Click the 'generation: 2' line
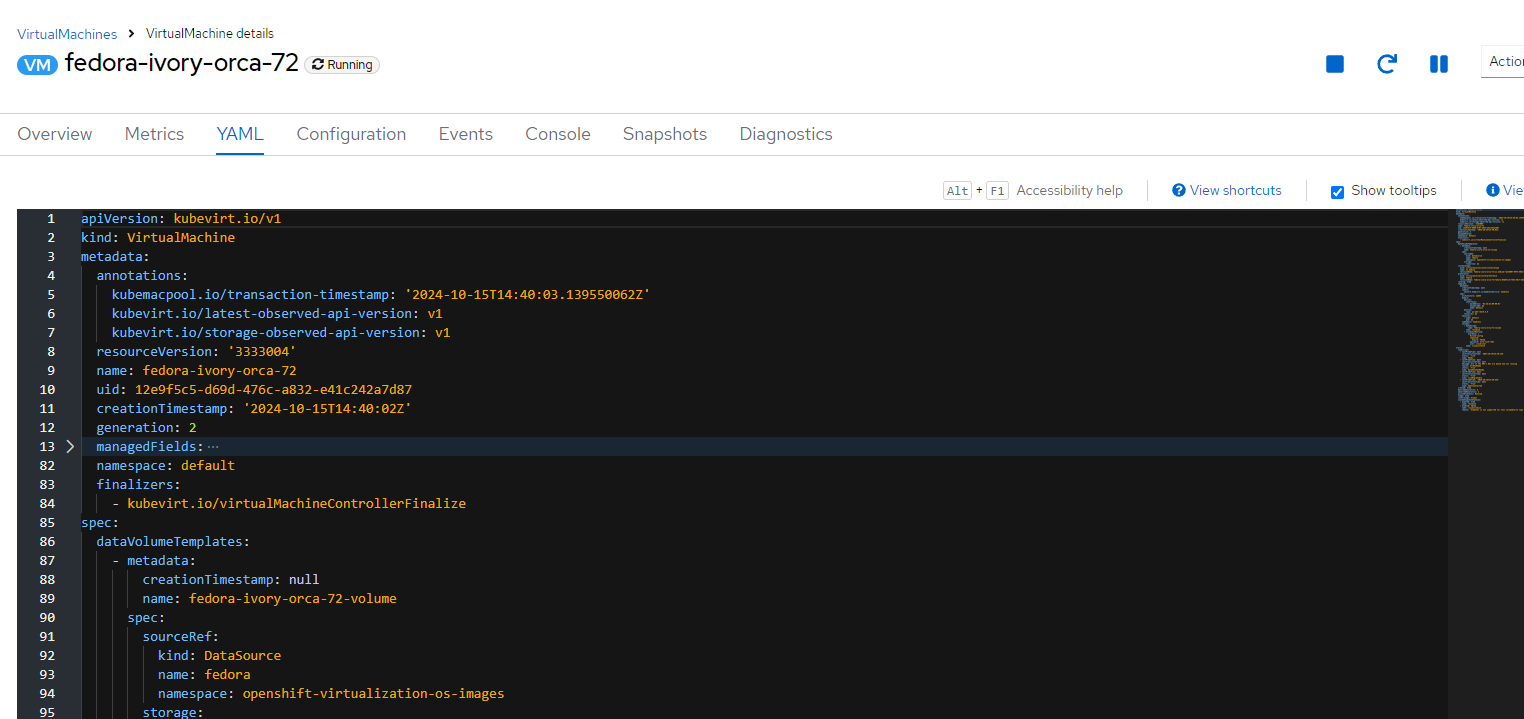This screenshot has height=719, width=1524. tap(146, 428)
